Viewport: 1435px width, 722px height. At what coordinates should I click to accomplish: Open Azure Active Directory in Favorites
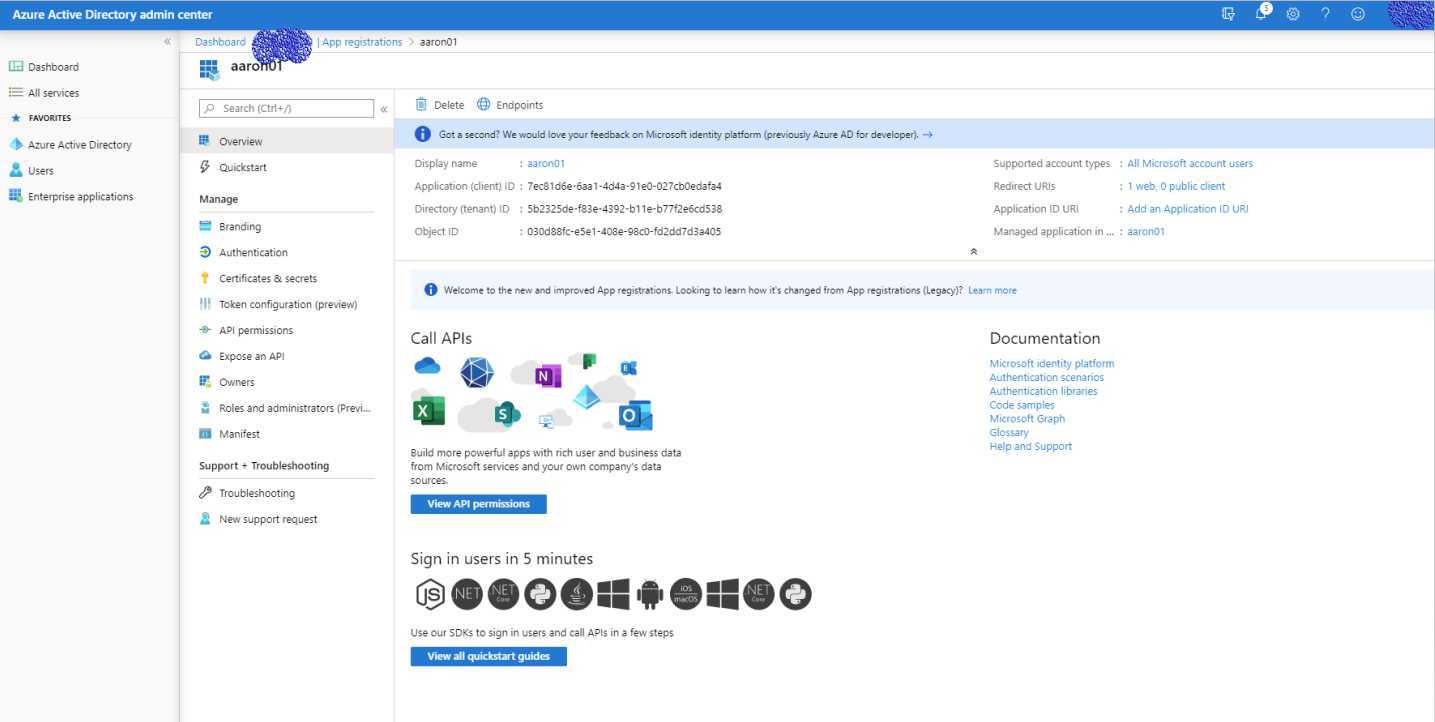tap(80, 145)
